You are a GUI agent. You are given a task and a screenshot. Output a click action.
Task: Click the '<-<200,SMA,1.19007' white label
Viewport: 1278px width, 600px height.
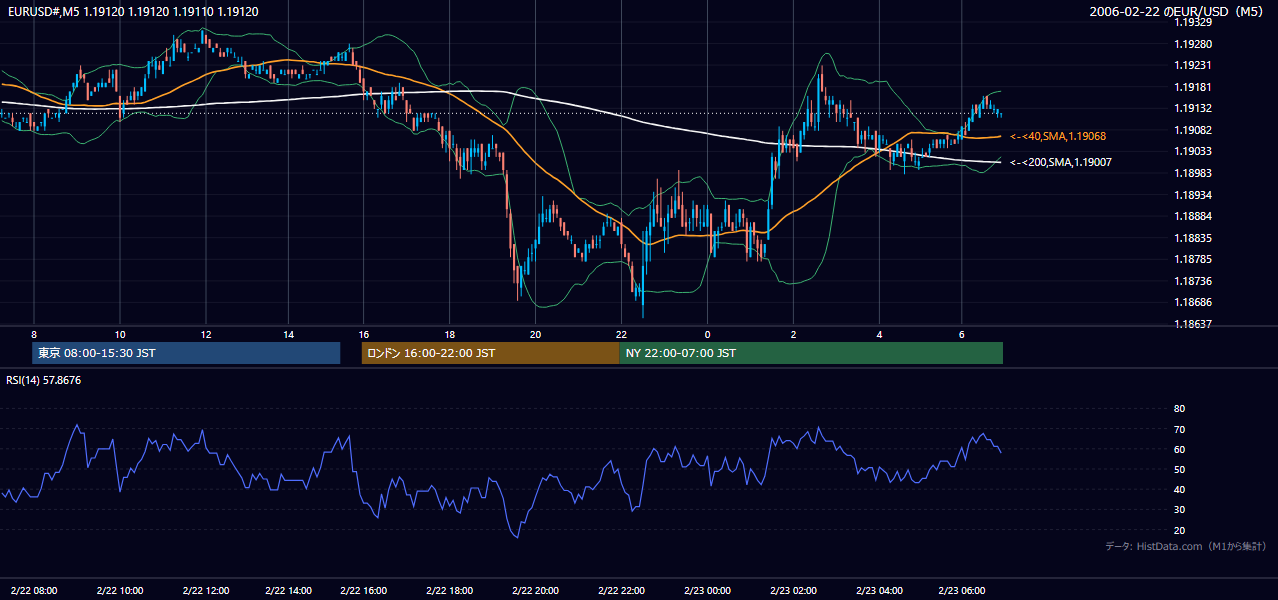tap(1060, 162)
